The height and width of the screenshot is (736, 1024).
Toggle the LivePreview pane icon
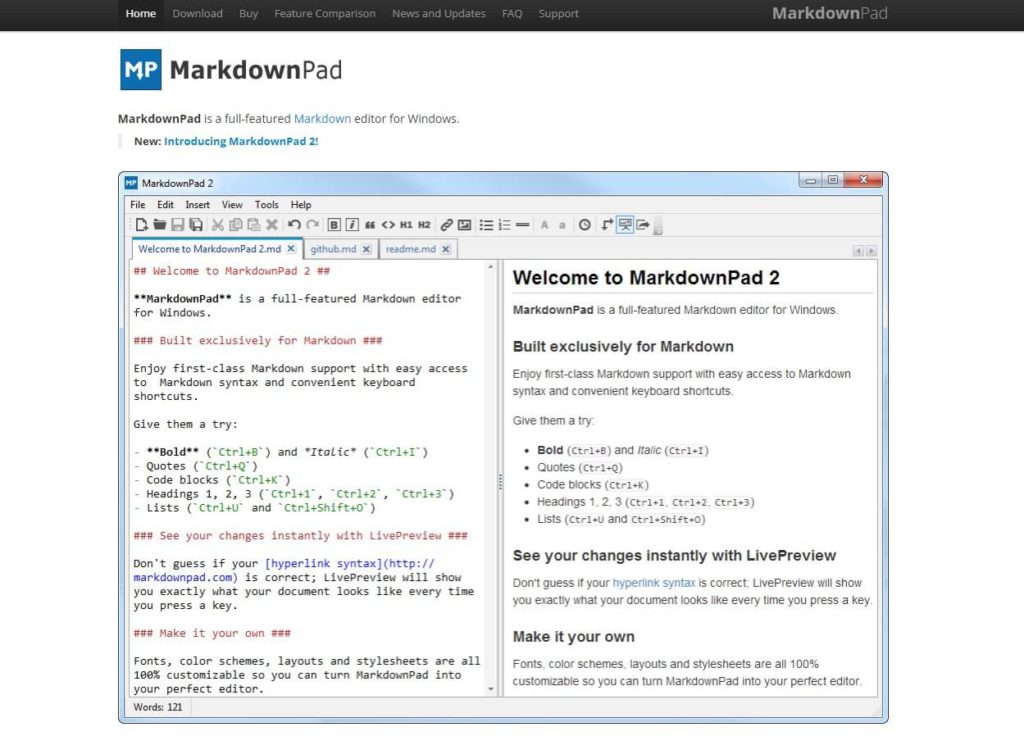pos(625,225)
